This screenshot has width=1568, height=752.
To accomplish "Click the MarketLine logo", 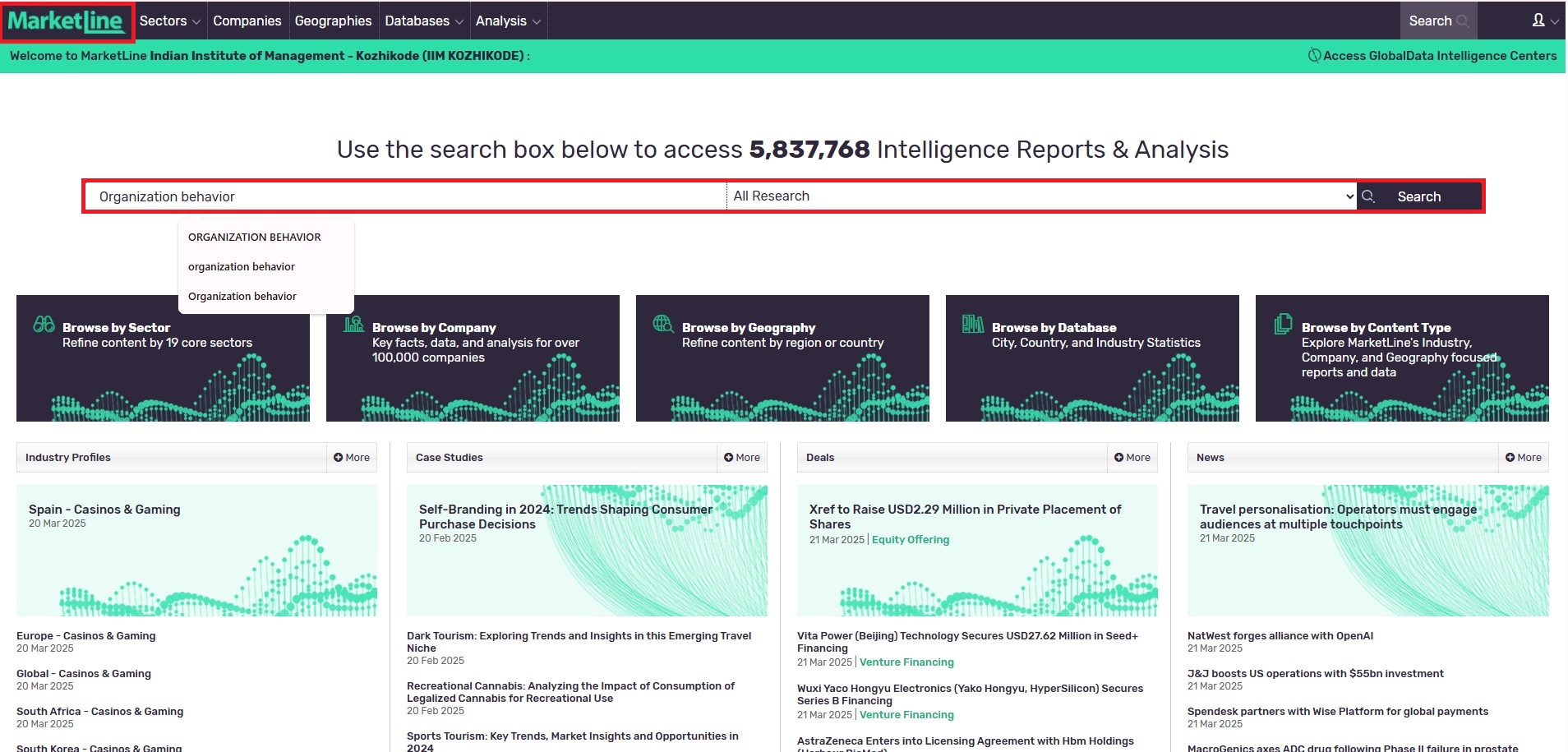I will click(67, 21).
